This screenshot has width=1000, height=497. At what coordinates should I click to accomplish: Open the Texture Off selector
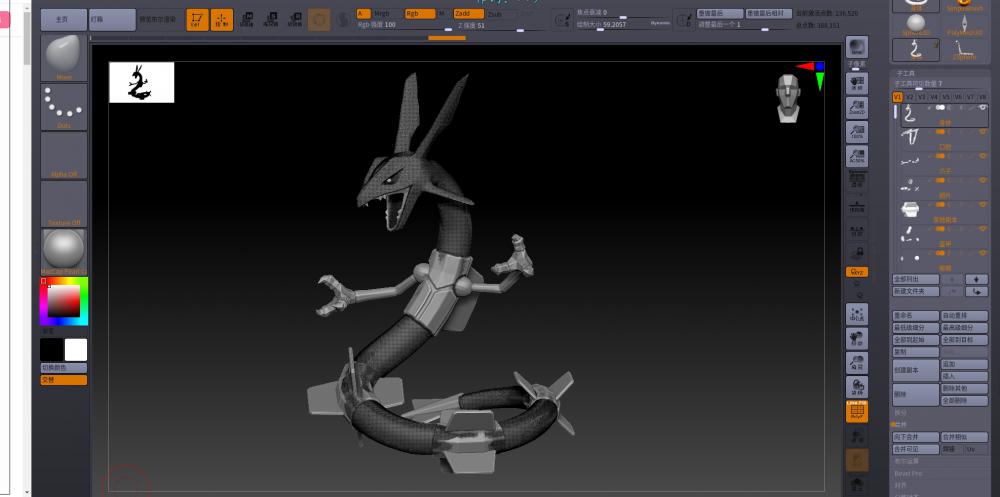(64, 204)
